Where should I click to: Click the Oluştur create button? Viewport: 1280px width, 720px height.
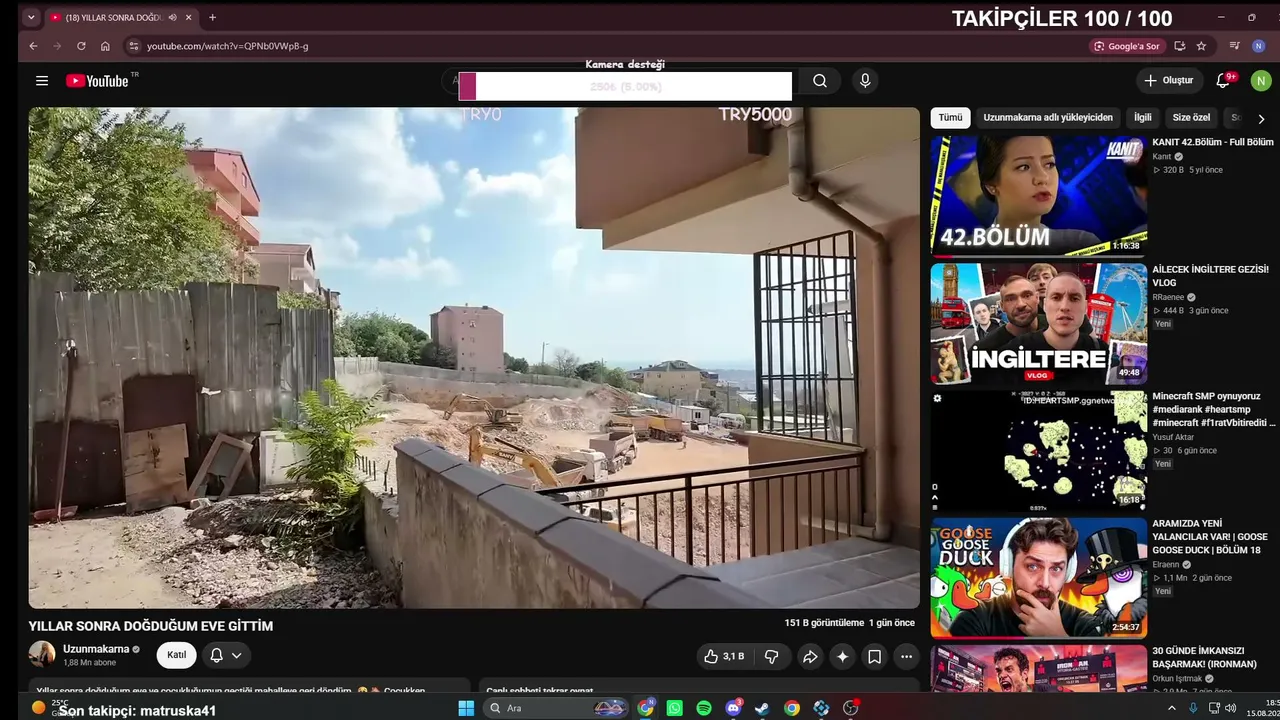(1169, 81)
